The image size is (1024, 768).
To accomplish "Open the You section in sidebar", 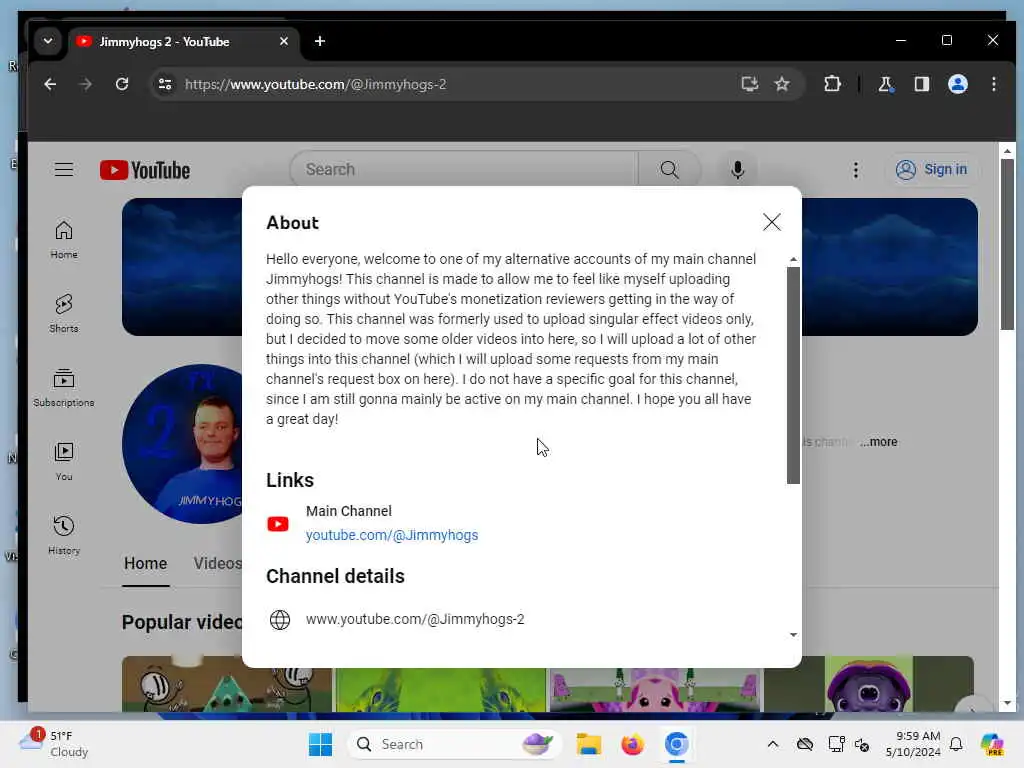I will point(64,462).
